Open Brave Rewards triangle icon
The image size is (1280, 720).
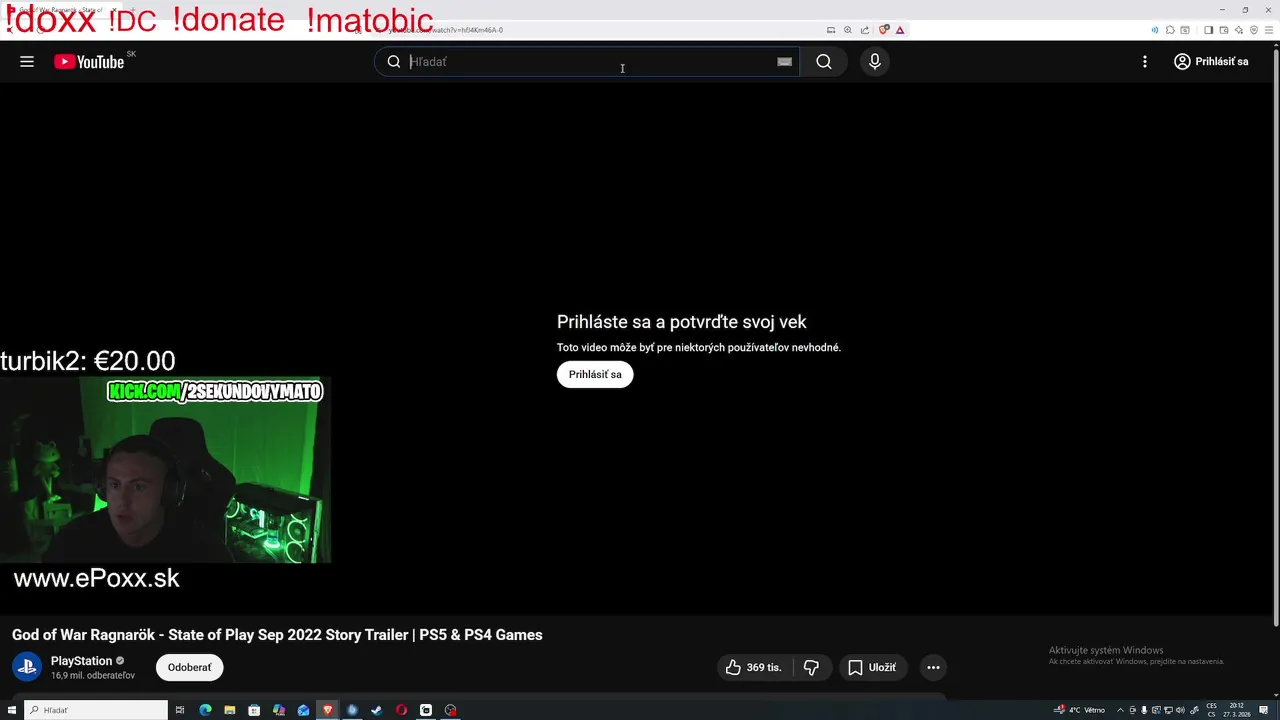point(900,30)
